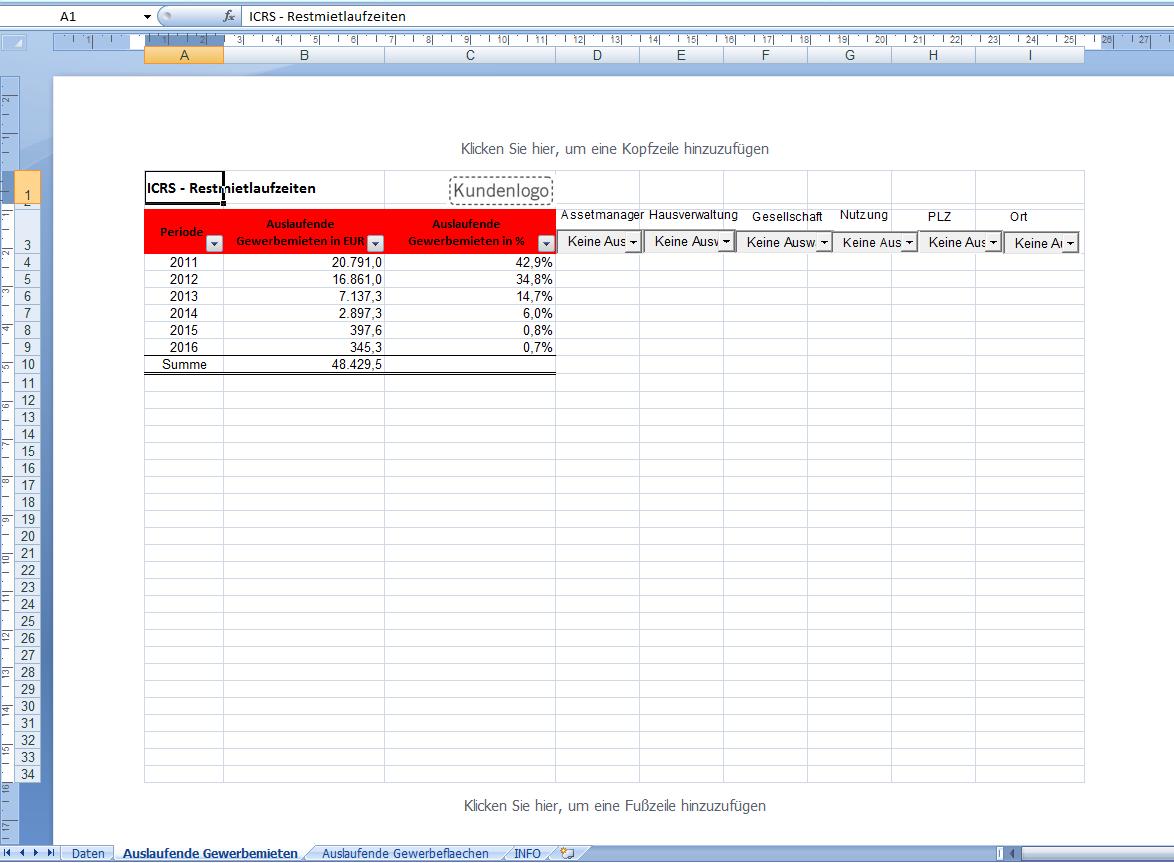Viewport: 1174px width, 863px height.
Task: Switch to Auslaufende Gewerbeflaechen sheet tab
Action: [x=405, y=853]
